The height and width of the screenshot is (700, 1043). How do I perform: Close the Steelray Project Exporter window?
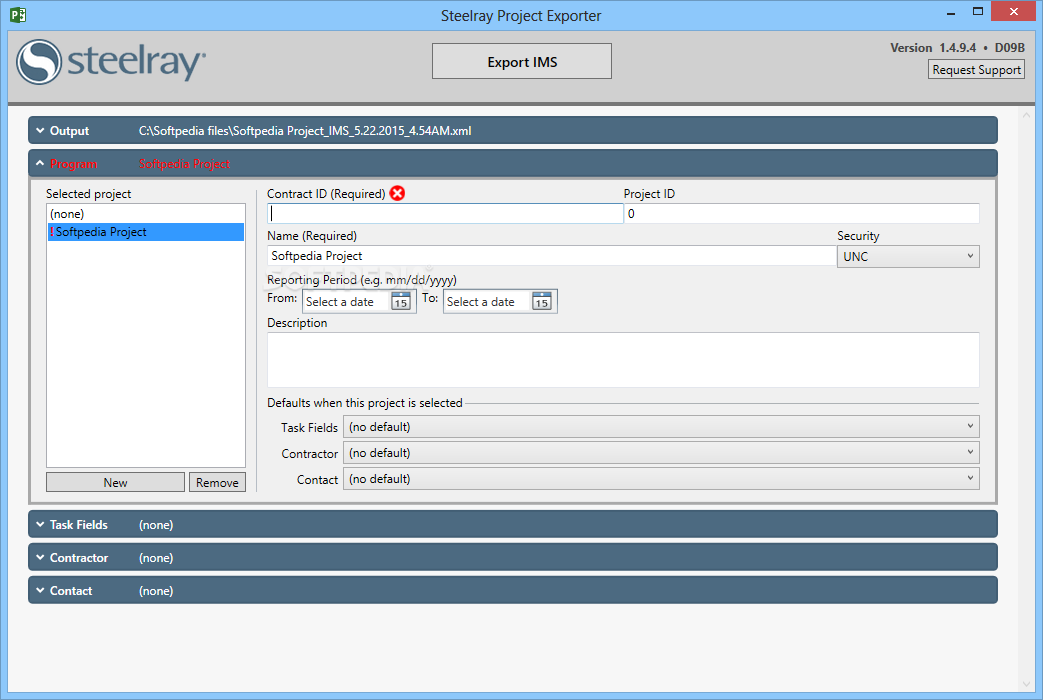click(1013, 11)
